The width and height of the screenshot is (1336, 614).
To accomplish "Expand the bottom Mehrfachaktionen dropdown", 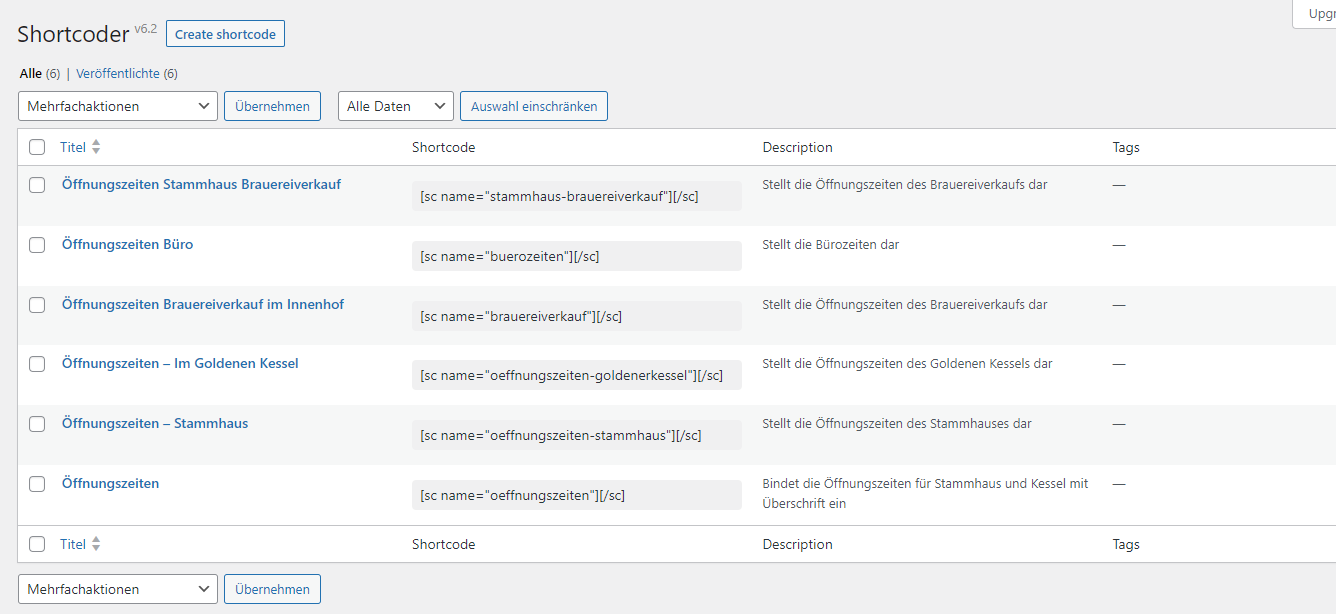I will pos(117,589).
